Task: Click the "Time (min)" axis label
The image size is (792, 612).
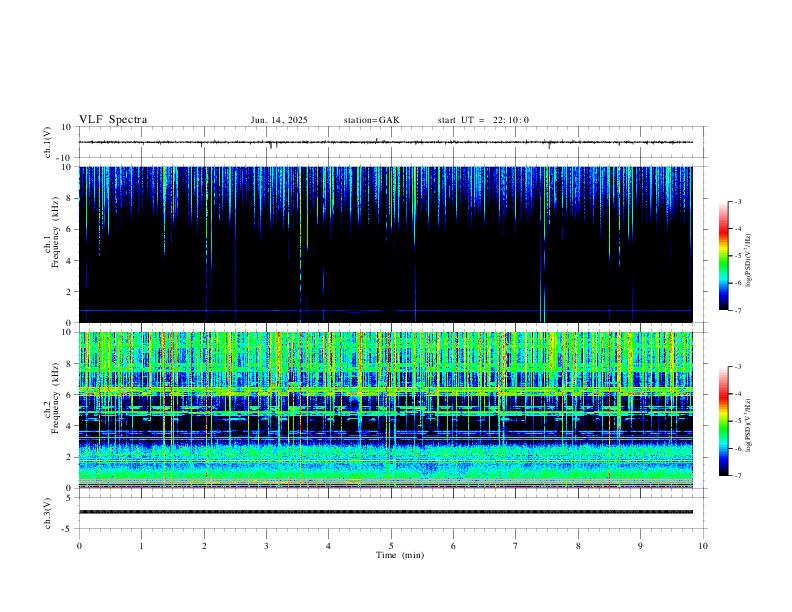Action: [400, 555]
